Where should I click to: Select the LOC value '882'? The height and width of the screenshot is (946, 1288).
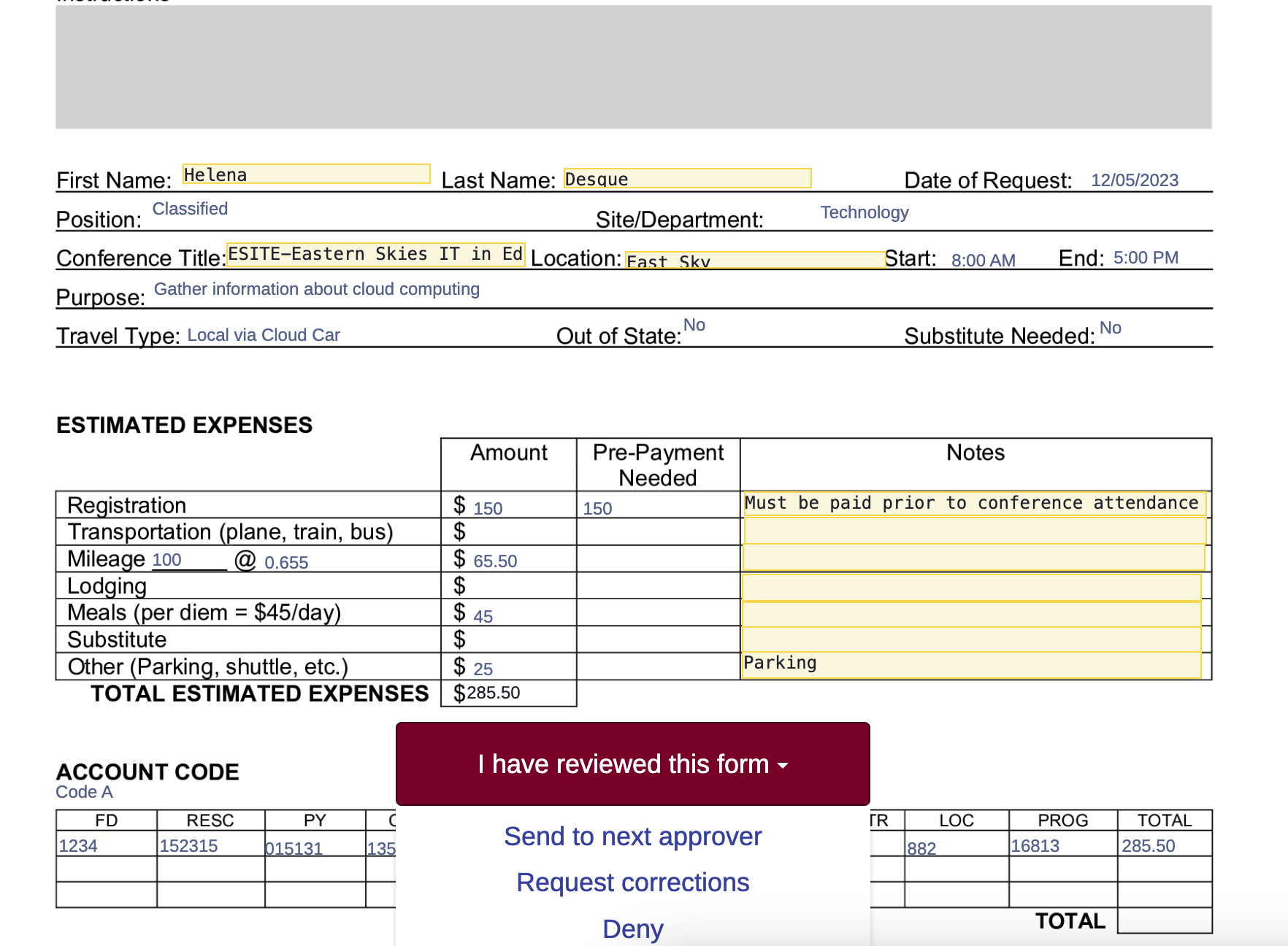coord(921,849)
